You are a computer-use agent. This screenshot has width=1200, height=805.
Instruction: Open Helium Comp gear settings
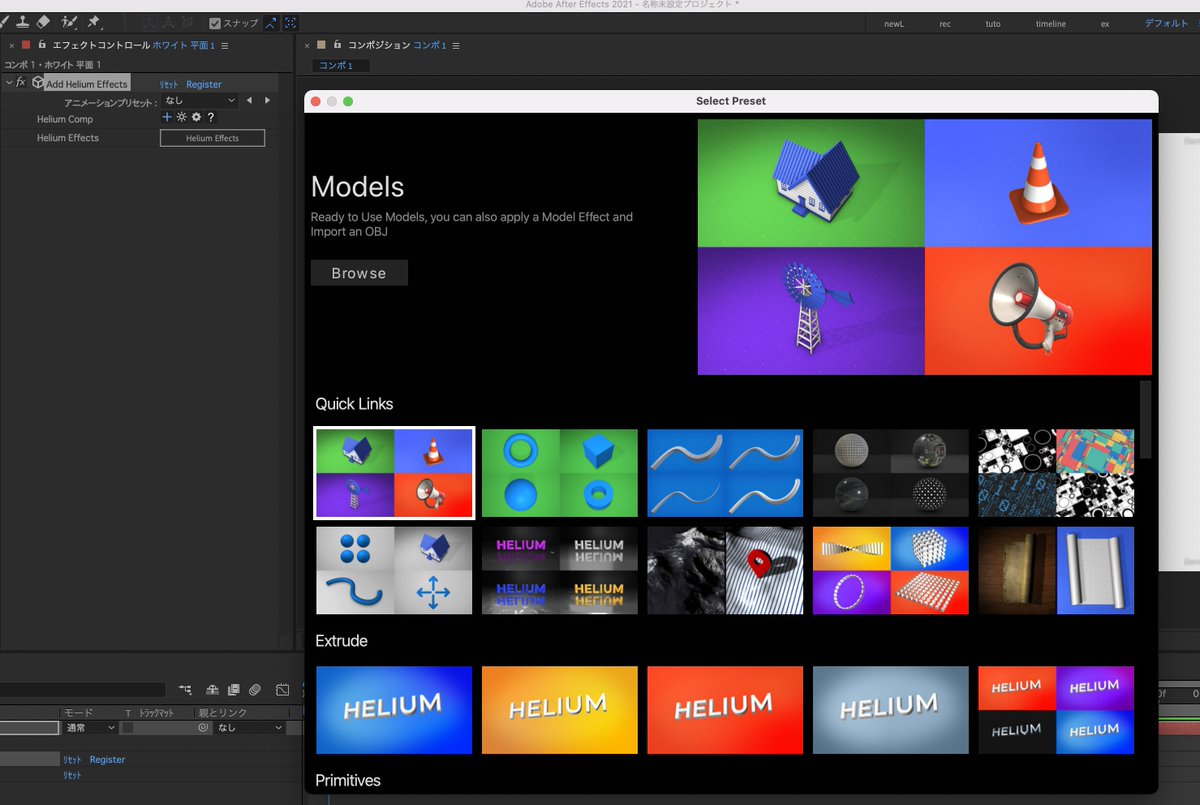[196, 117]
